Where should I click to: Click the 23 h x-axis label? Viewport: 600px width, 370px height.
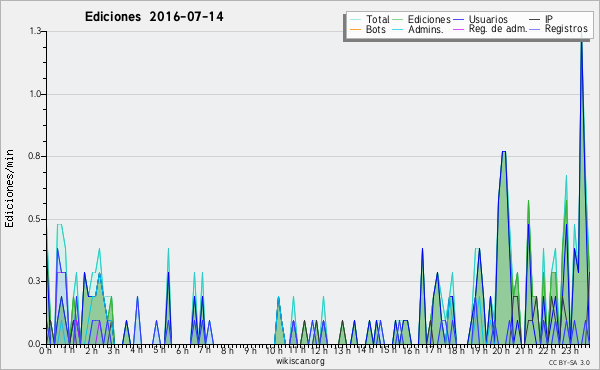click(569, 351)
